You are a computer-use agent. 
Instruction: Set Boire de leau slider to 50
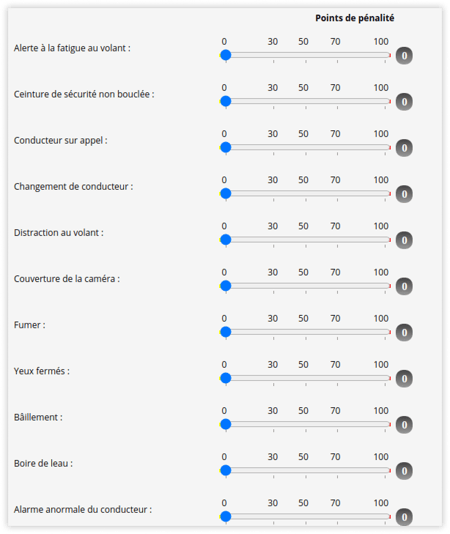[306, 471]
